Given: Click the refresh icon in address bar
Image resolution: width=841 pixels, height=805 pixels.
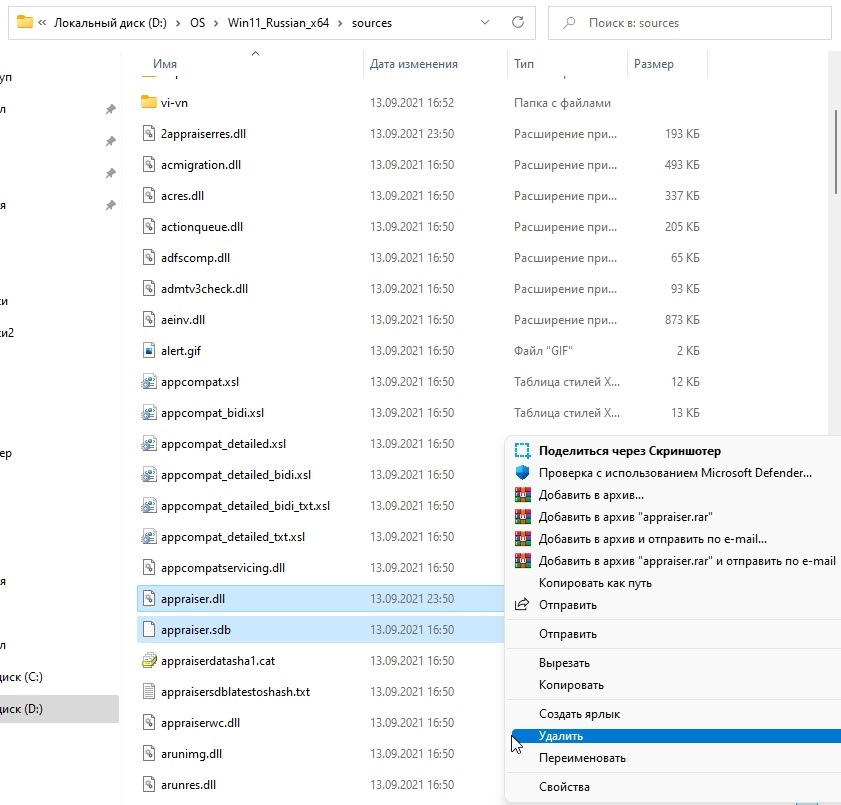Looking at the screenshot, I should tap(518, 22).
